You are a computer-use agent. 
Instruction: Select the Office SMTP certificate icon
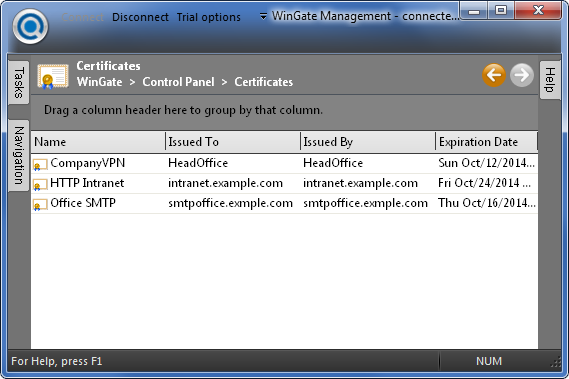[x=40, y=205]
